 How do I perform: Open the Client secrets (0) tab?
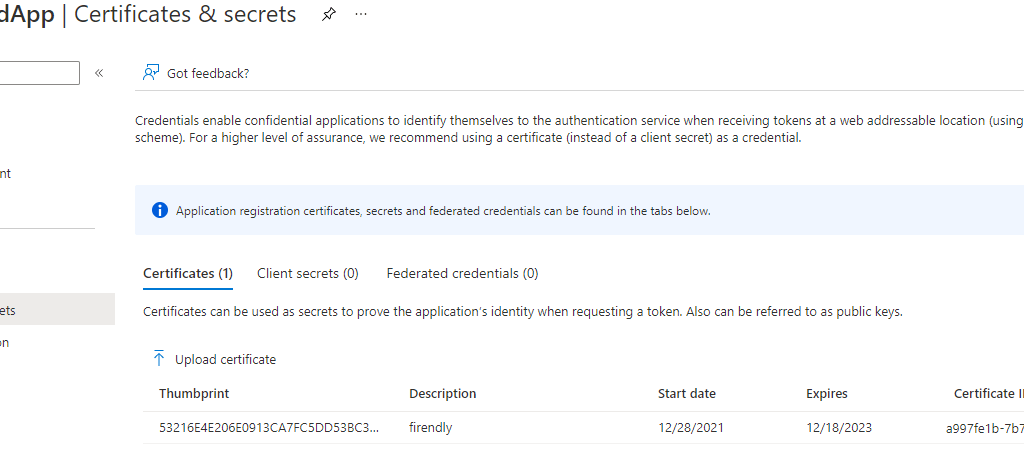pyautogui.click(x=307, y=273)
